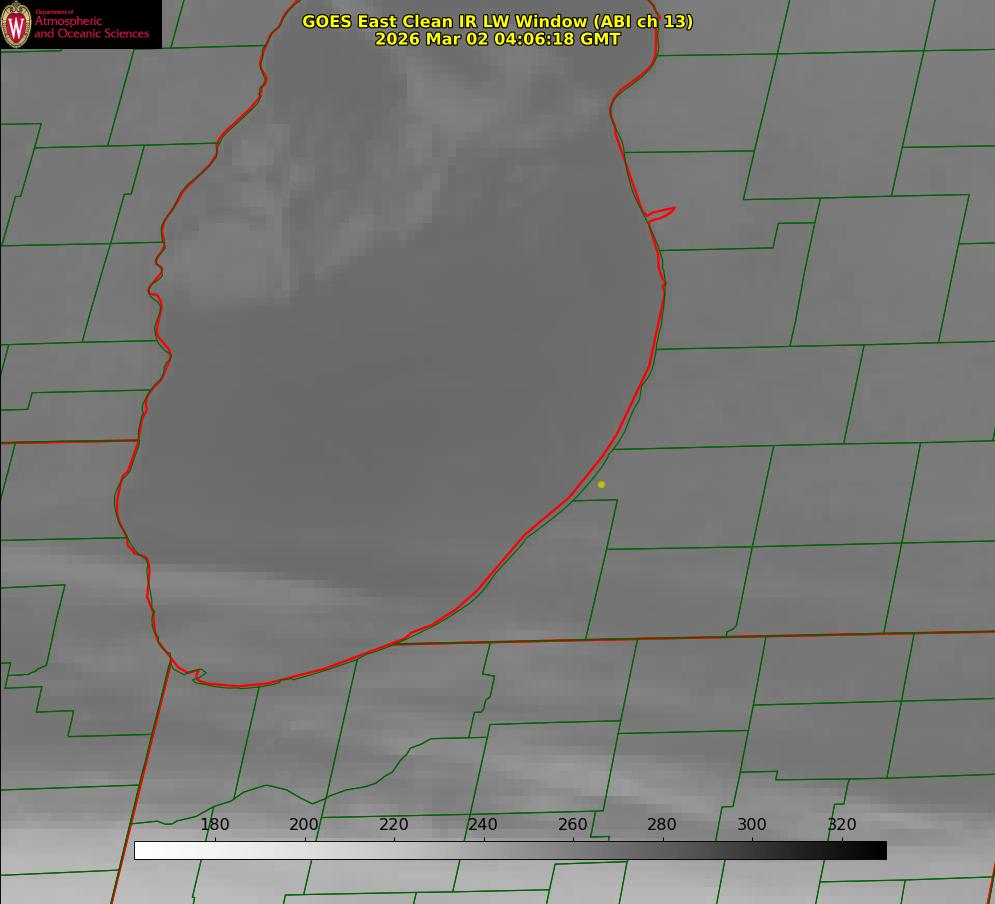Click the University of Wisconsin crest logo

coord(16,24)
